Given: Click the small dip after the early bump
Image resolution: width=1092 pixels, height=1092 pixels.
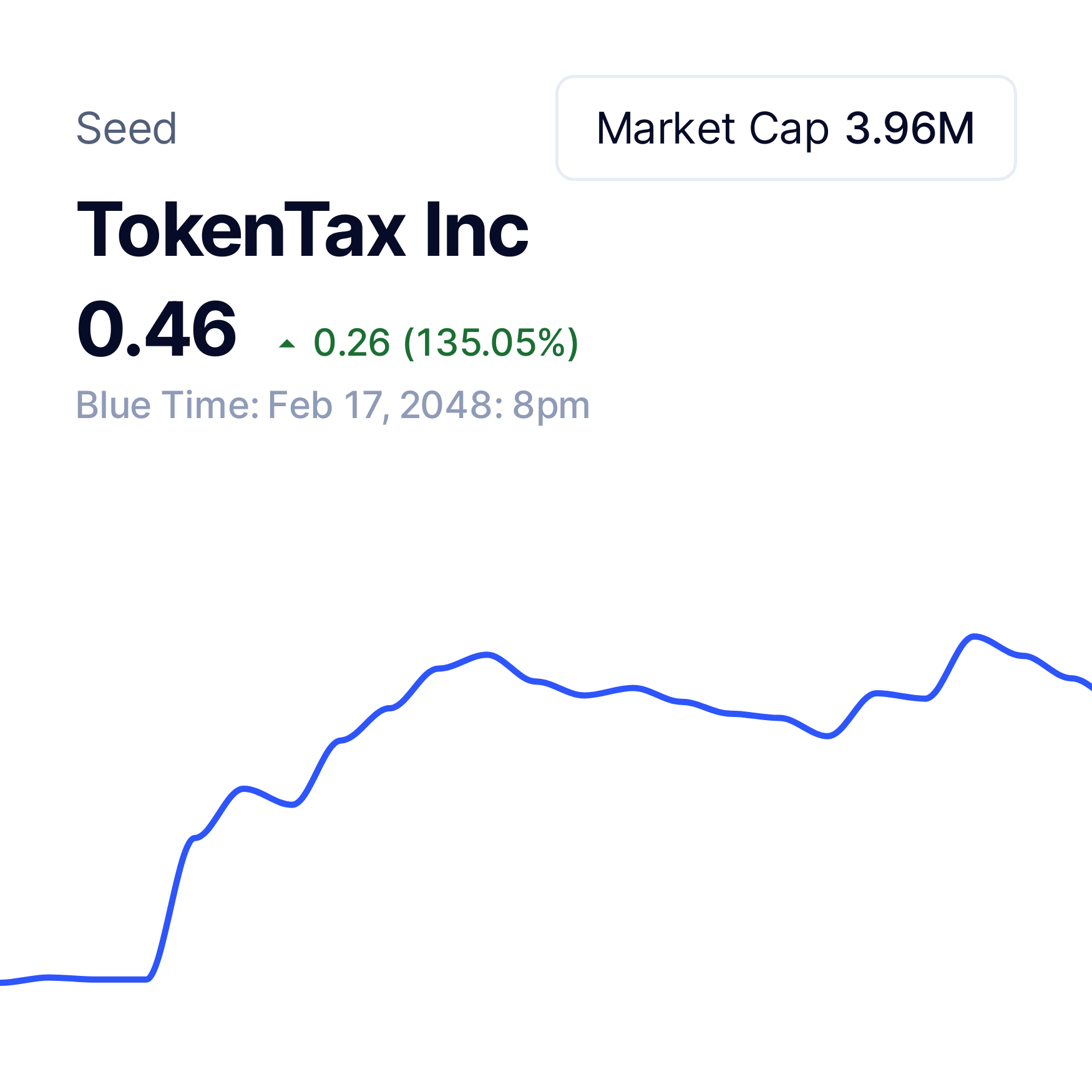Looking at the screenshot, I should (292, 804).
